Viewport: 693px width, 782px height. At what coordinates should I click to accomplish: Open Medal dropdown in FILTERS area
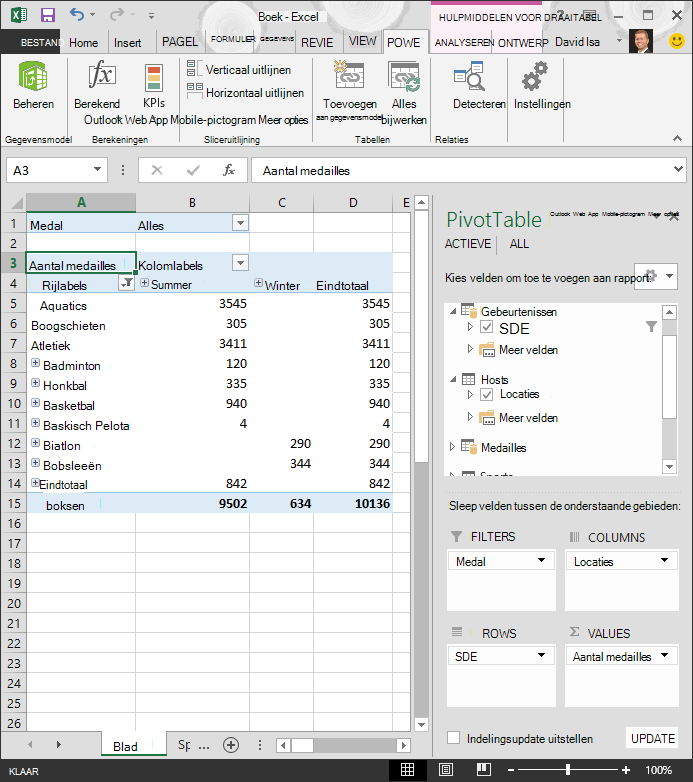coord(541,560)
